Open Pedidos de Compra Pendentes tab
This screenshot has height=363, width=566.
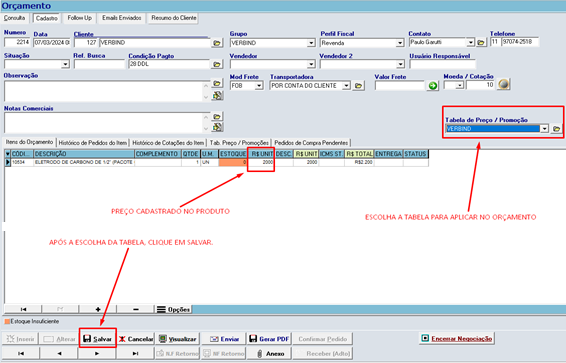[x=311, y=143]
